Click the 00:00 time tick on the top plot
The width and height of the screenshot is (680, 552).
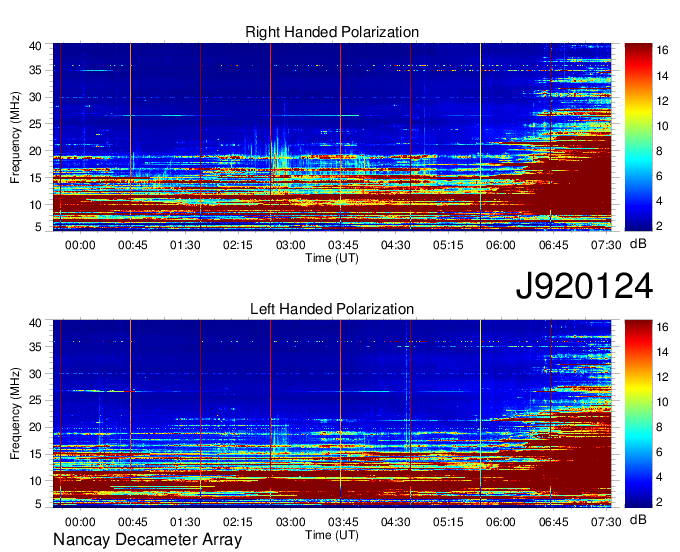pos(80,245)
